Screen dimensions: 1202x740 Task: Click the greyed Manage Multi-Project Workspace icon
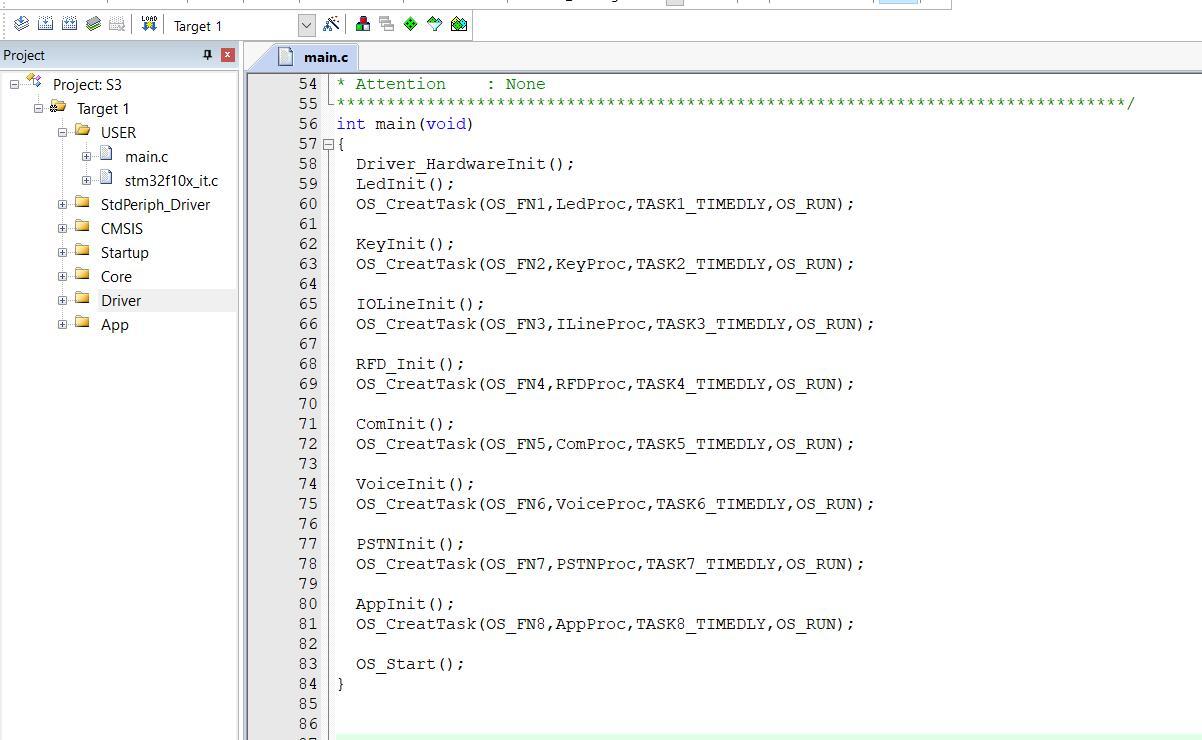(386, 24)
